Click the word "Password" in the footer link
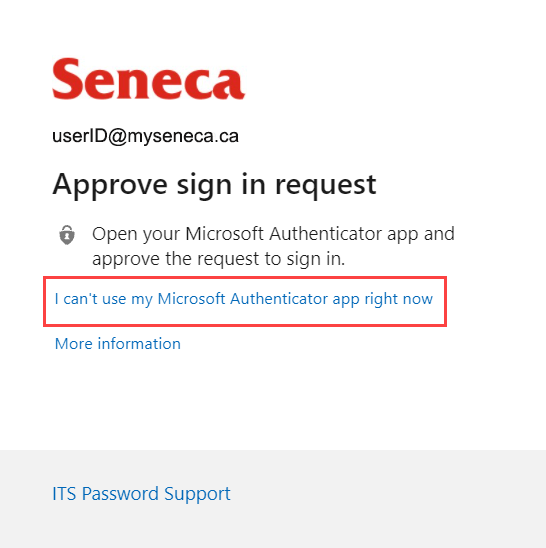 pyautogui.click(x=120, y=494)
